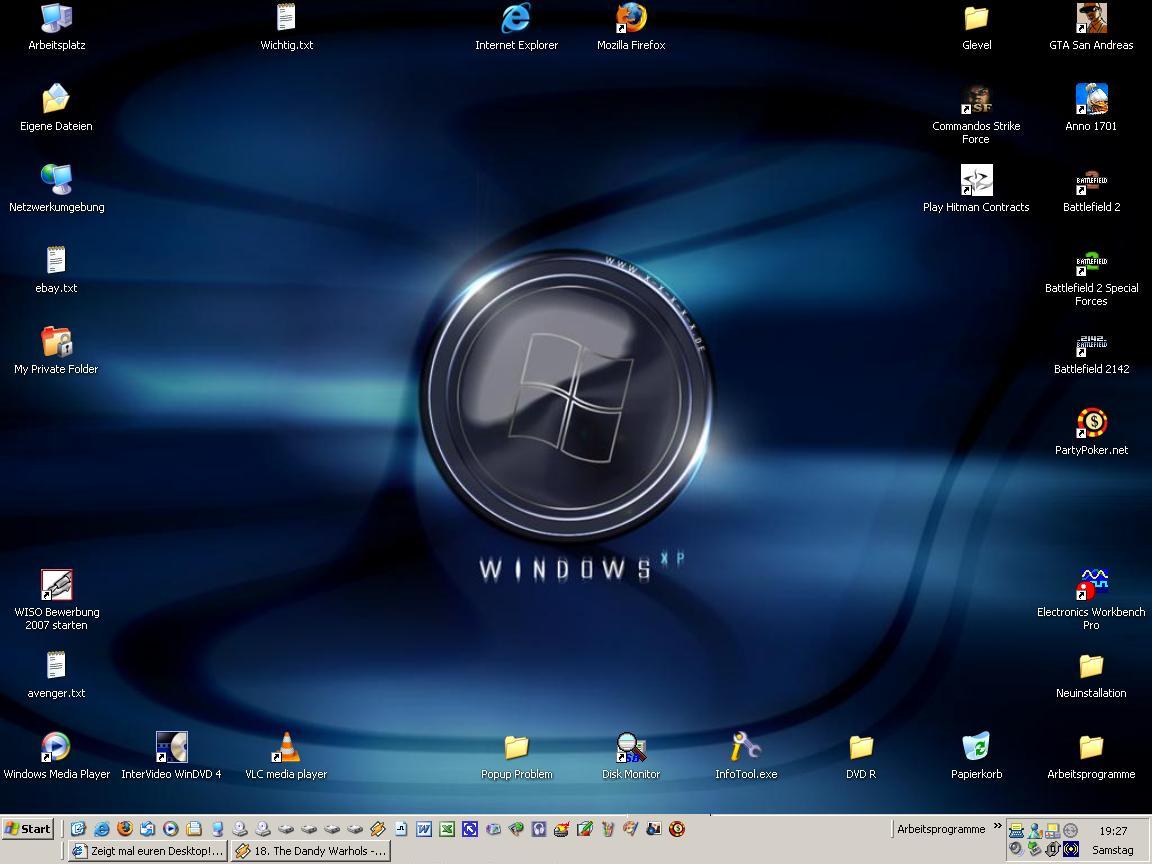
Task: Launch Internet Explorer from quick launch
Action: tap(101, 829)
